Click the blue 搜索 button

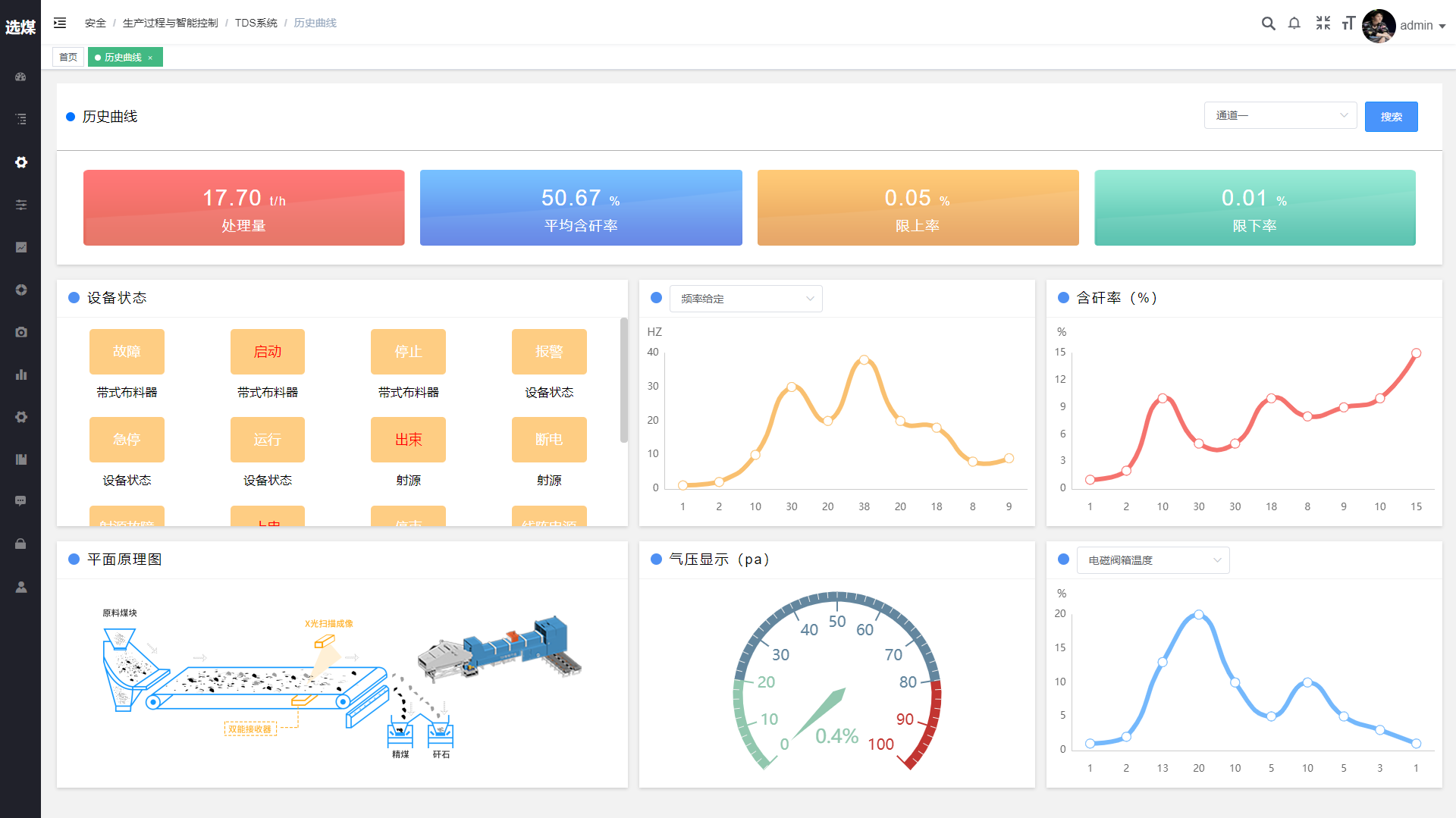point(1391,117)
